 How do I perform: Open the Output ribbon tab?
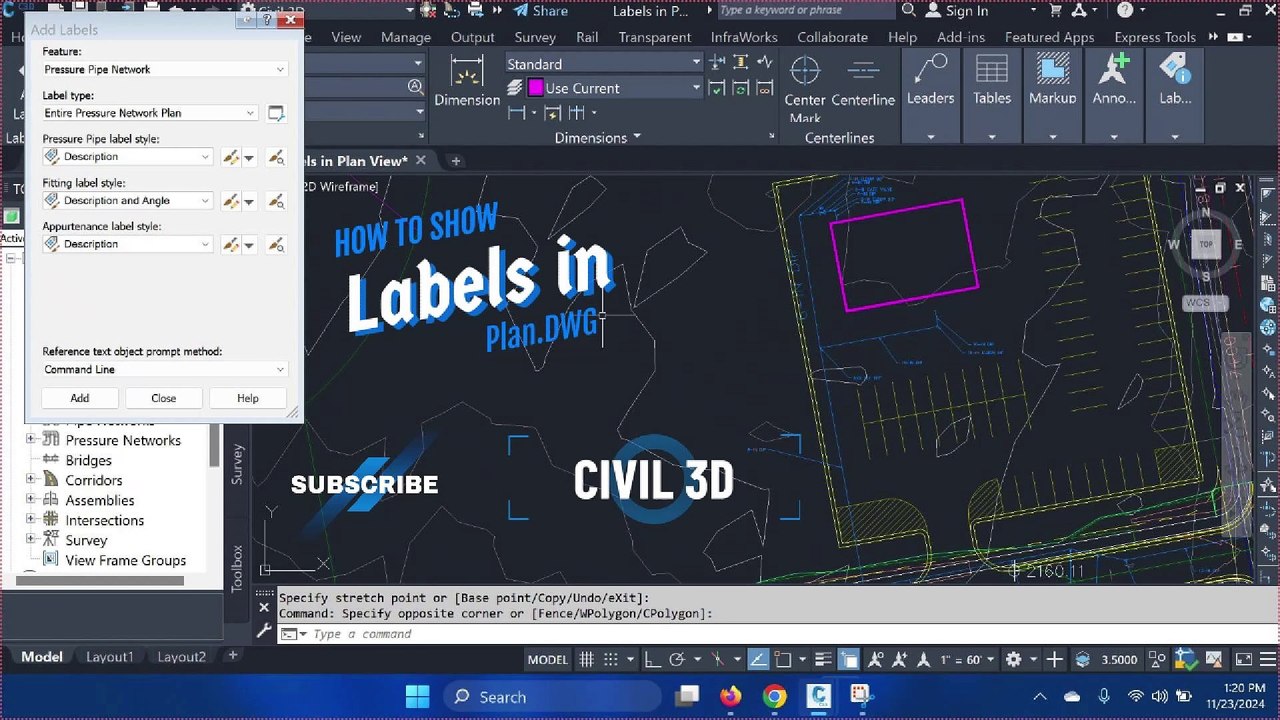coord(473,37)
